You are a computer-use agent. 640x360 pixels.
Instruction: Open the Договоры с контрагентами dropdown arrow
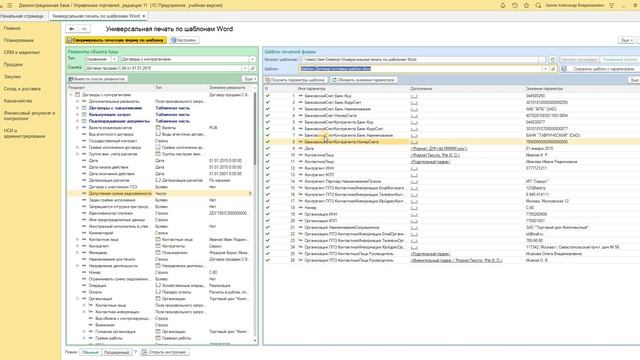(x=252, y=59)
